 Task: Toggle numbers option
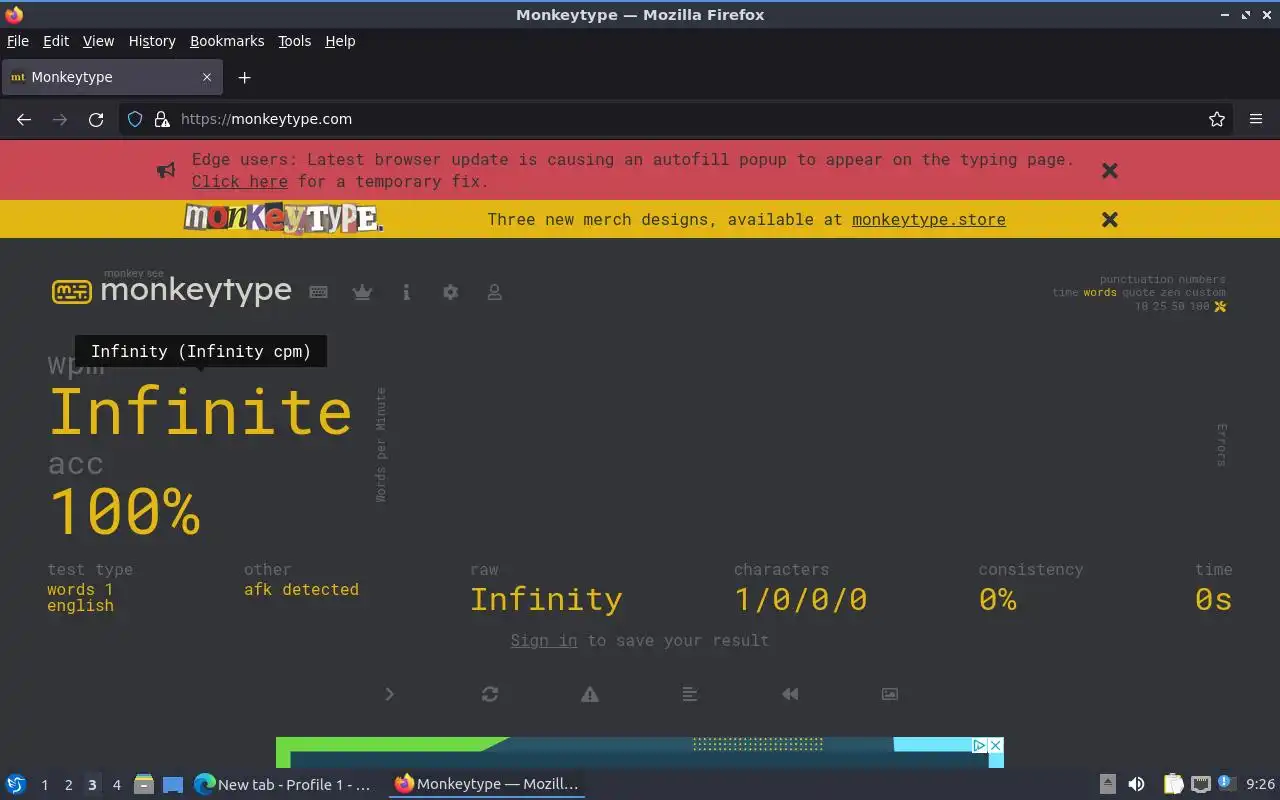(1202, 280)
